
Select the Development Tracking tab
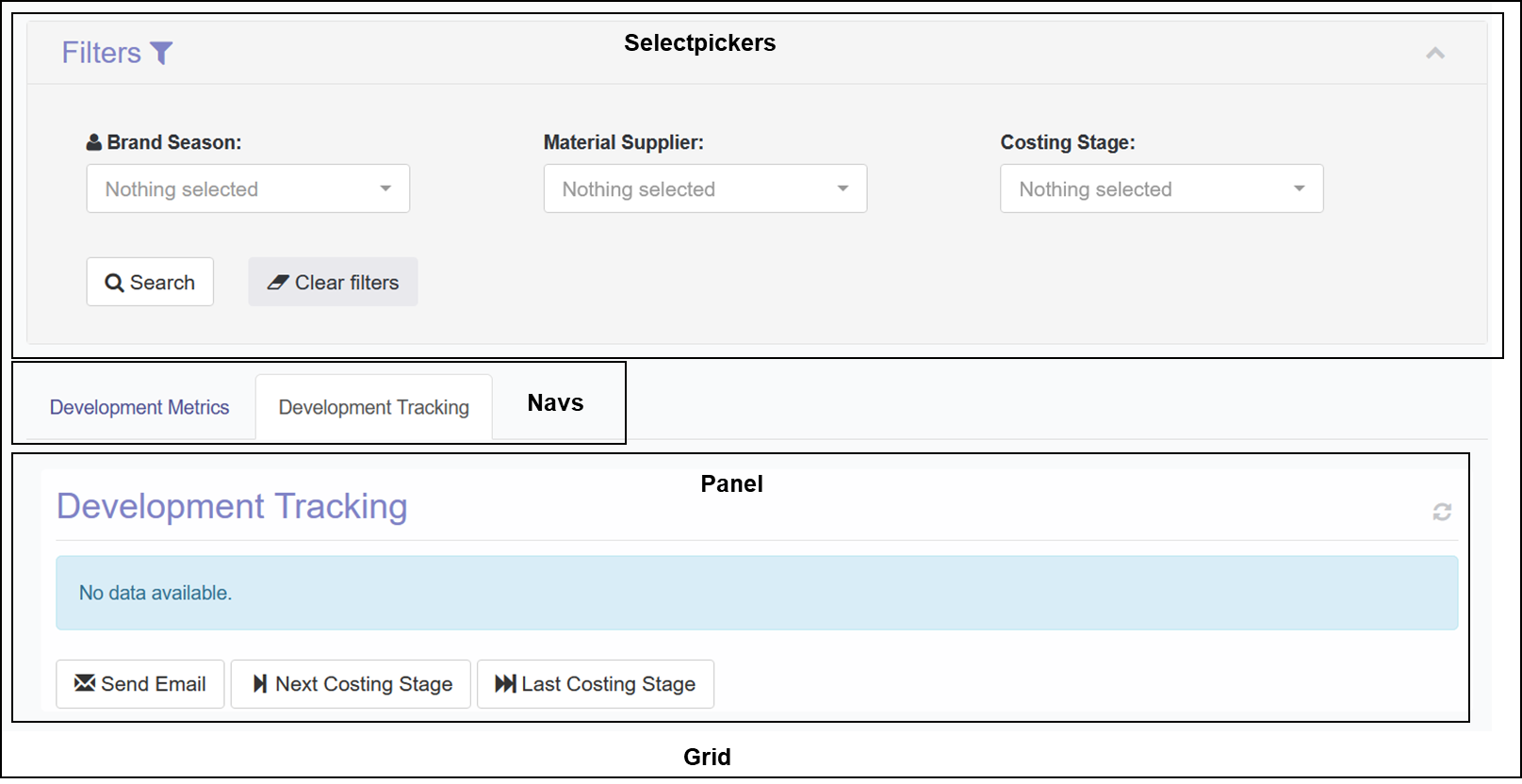pos(373,407)
